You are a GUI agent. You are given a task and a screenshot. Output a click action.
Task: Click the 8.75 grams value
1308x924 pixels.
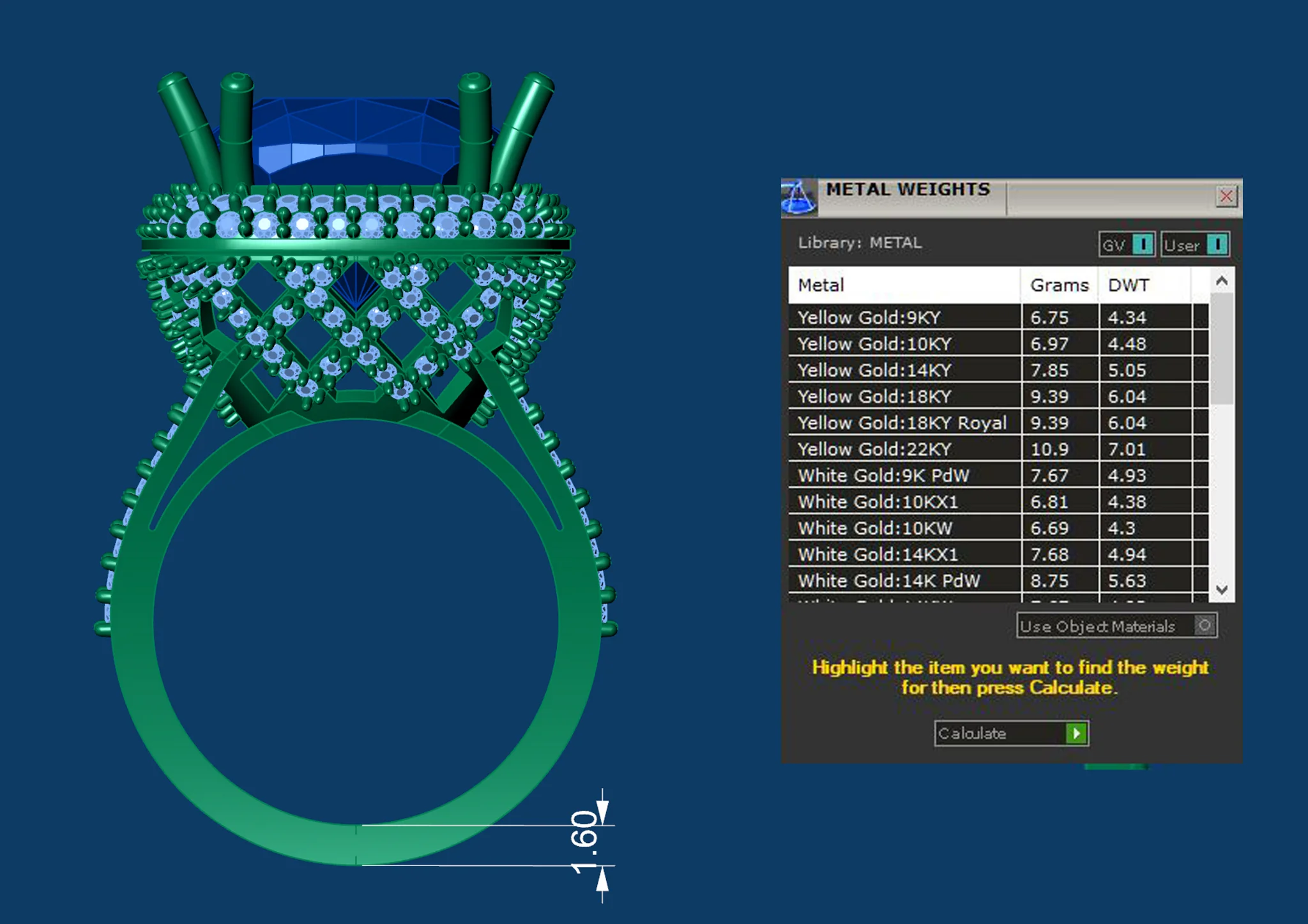coord(1049,580)
